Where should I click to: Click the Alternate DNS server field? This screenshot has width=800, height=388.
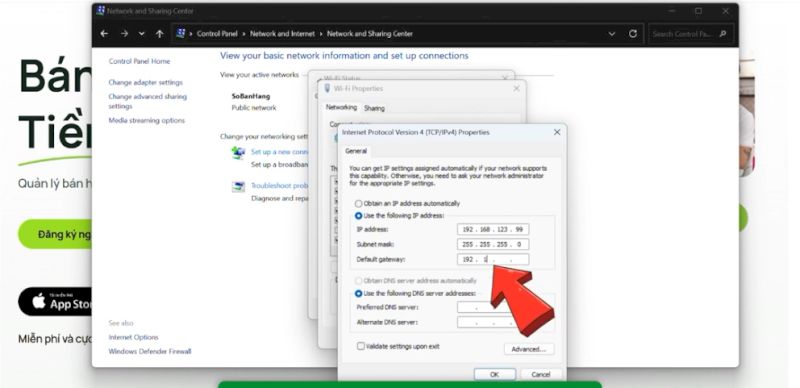tap(493, 322)
